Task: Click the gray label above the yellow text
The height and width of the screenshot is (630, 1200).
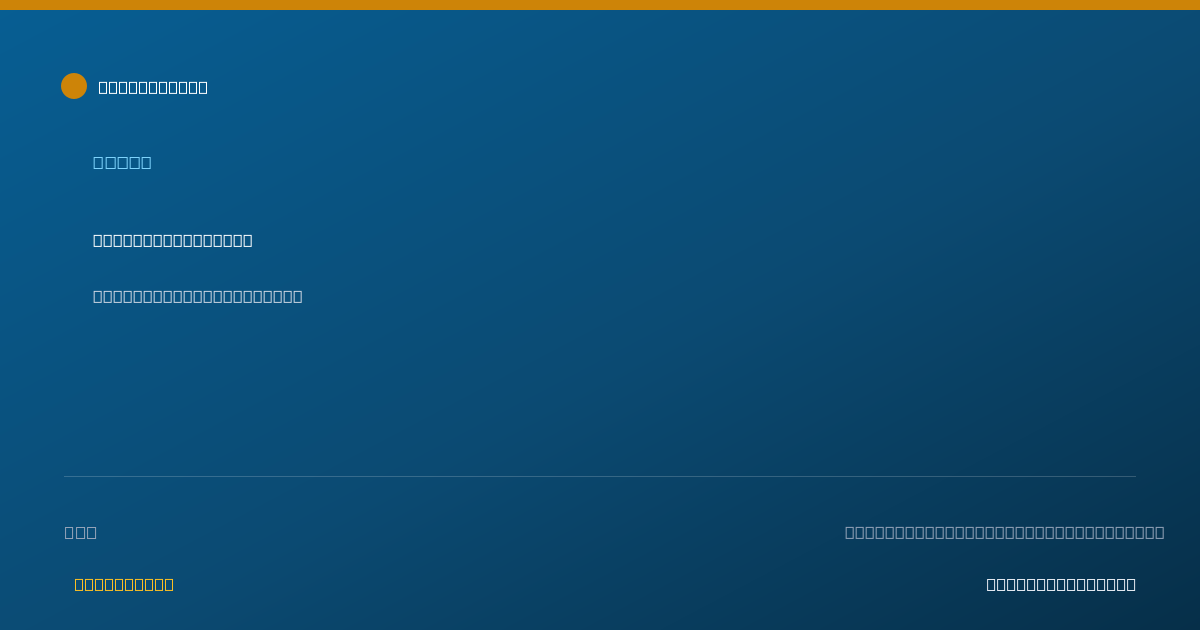Action: (81, 532)
